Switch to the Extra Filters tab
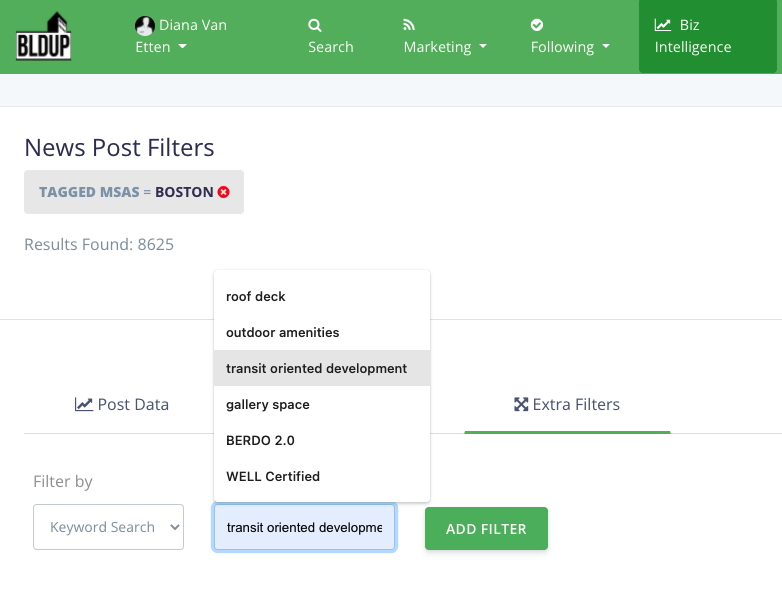 tap(567, 405)
